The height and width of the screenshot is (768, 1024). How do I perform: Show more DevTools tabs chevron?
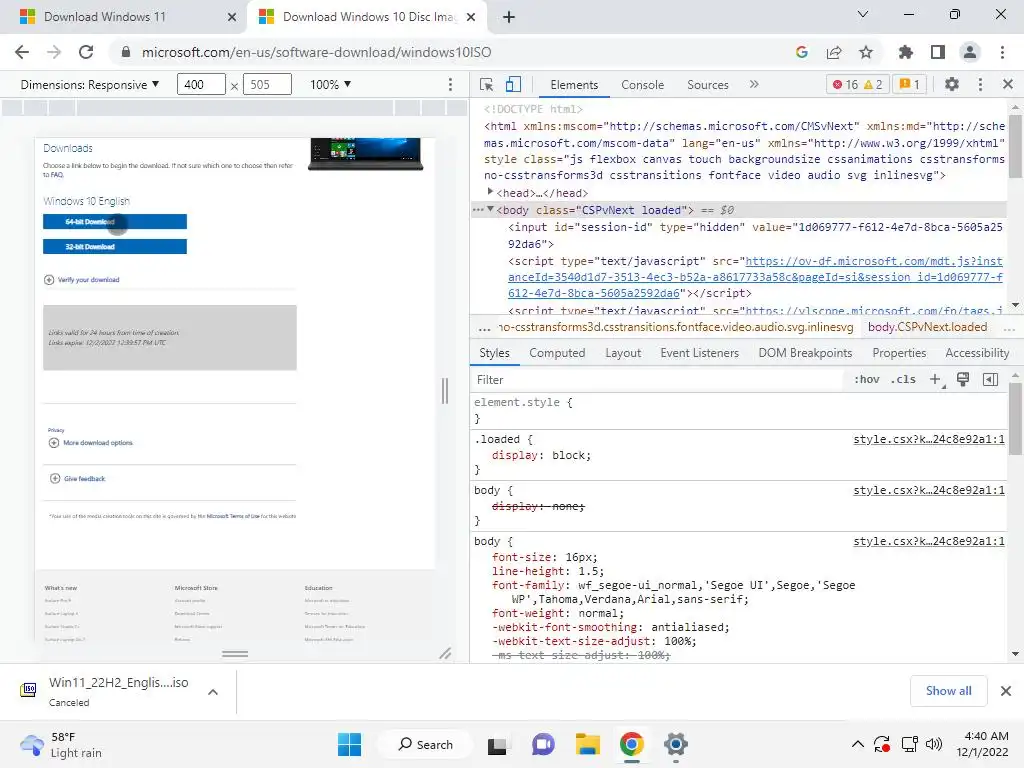(754, 84)
